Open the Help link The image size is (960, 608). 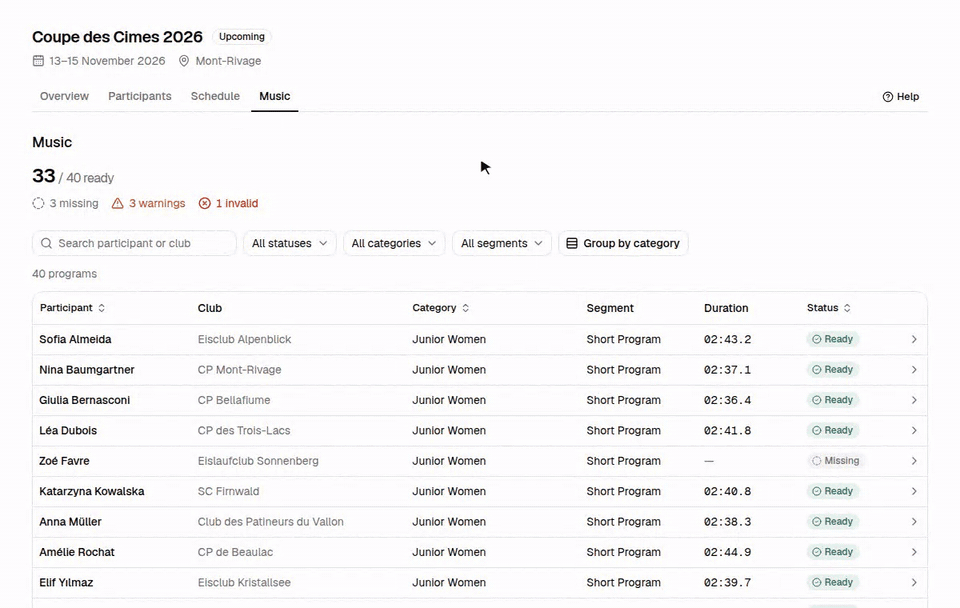pyautogui.click(x=901, y=97)
